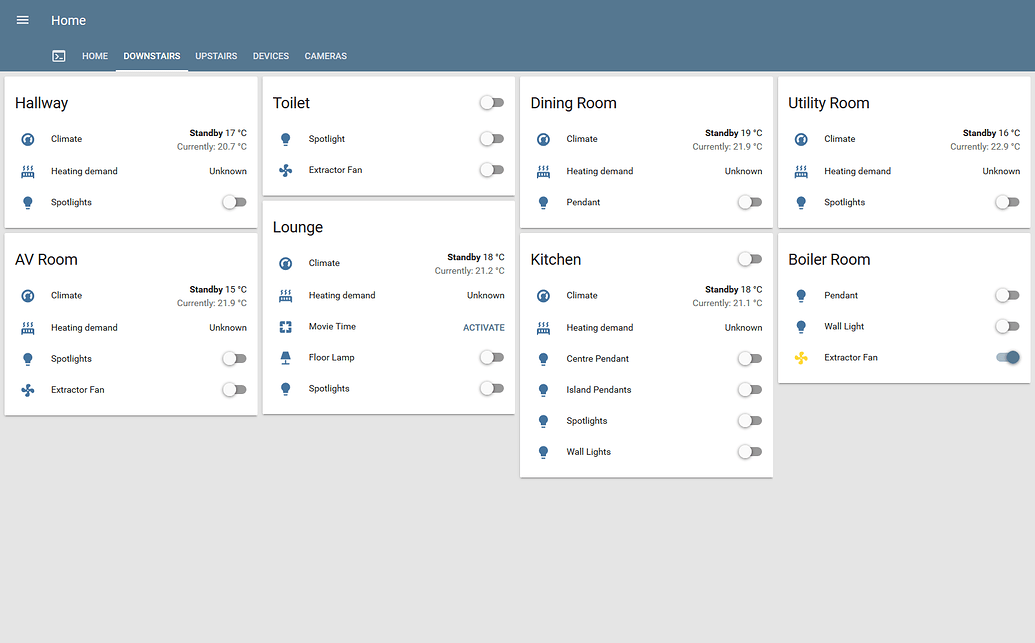Click the Heating demand radiator icon in Lounge
This screenshot has width=1035, height=643.
(x=284, y=295)
